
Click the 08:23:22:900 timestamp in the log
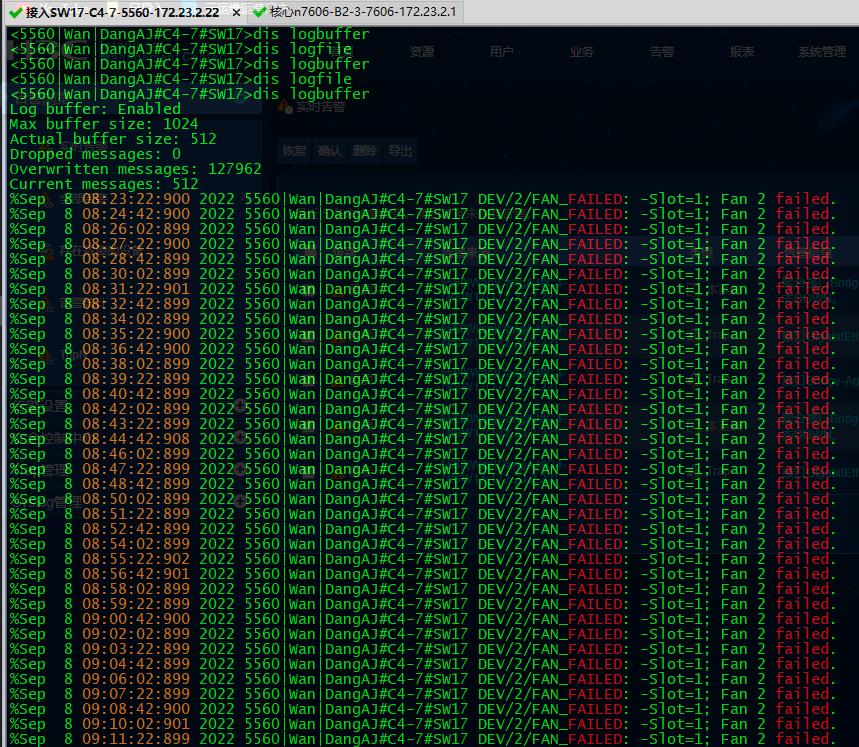[x=136, y=199]
